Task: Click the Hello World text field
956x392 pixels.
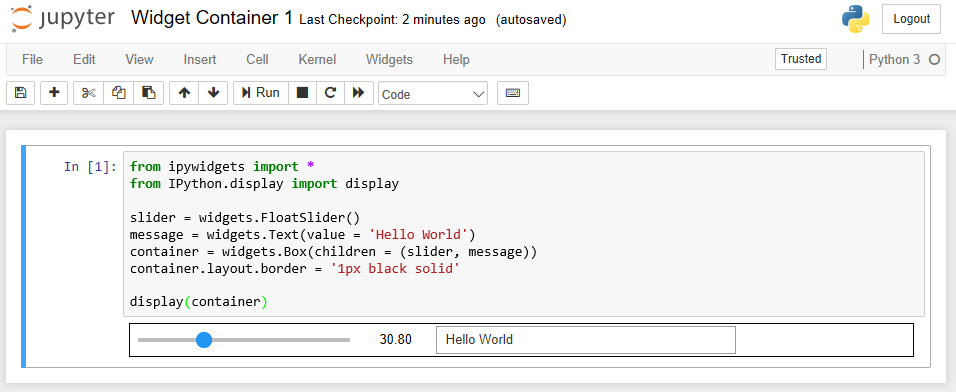Action: 586,340
